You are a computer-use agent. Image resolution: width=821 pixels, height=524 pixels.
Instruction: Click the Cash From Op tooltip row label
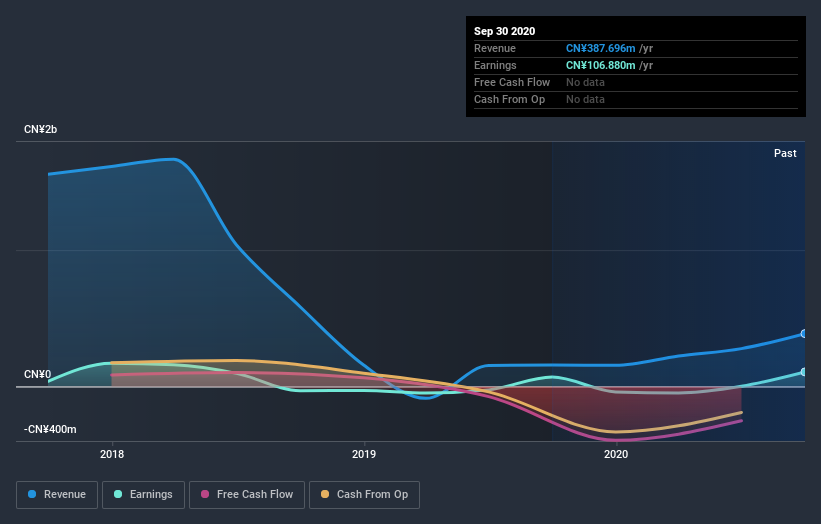[509, 99]
